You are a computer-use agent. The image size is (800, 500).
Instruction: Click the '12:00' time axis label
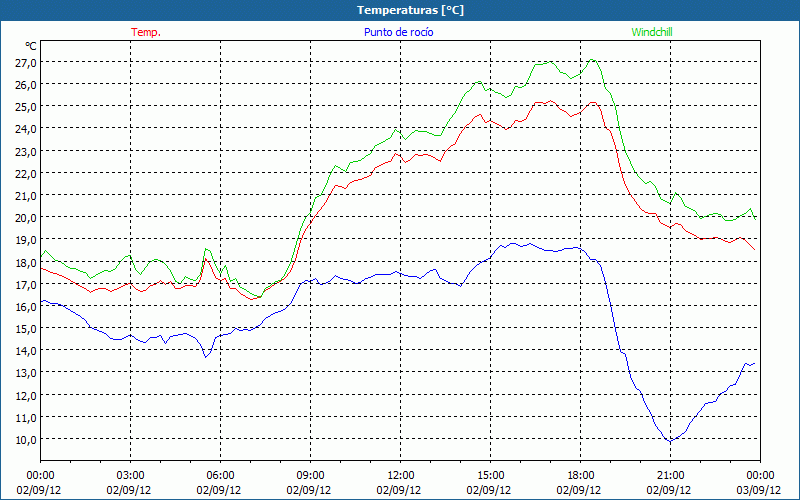[401, 476]
